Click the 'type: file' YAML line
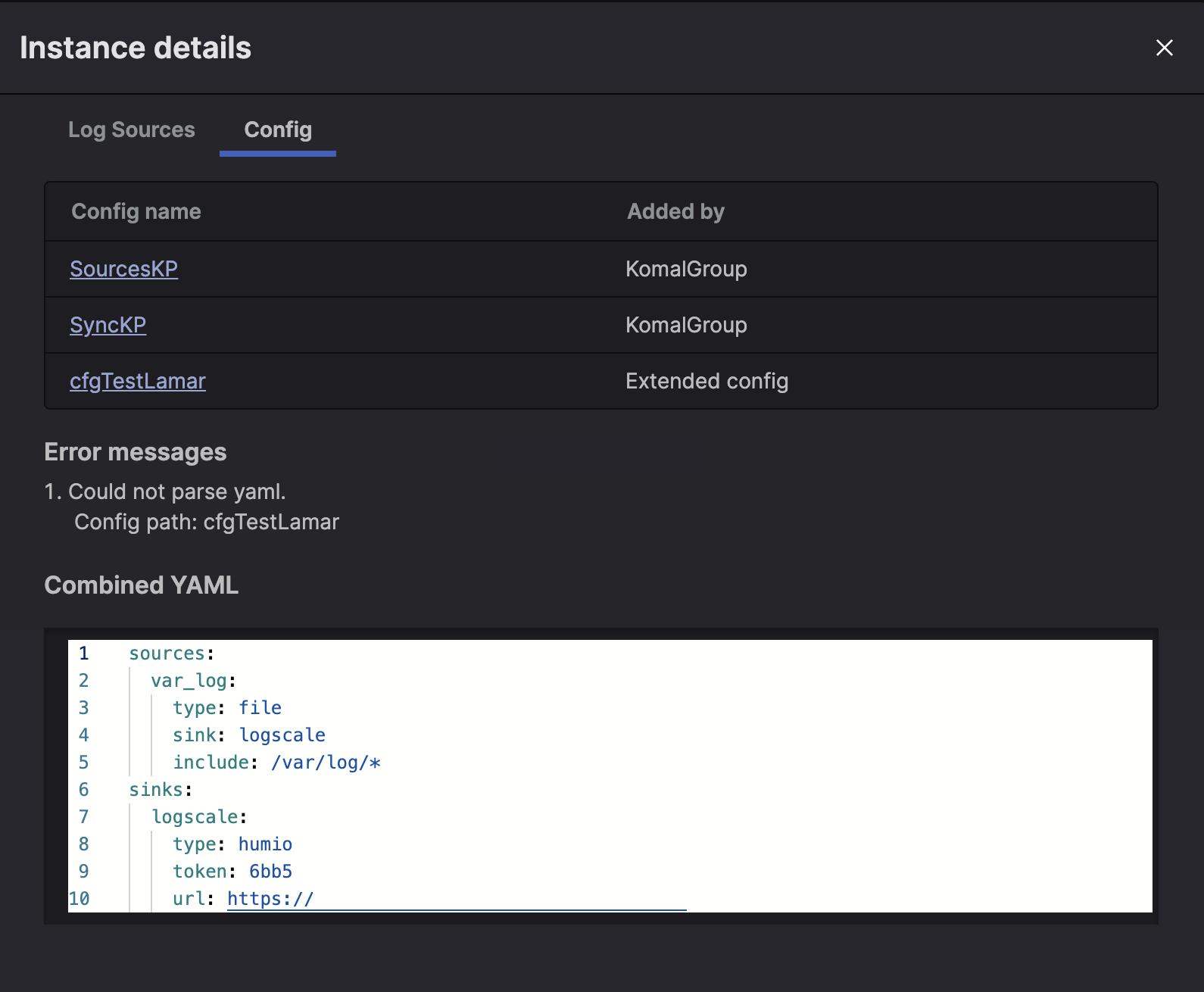The width and height of the screenshot is (1204, 992). (227, 708)
